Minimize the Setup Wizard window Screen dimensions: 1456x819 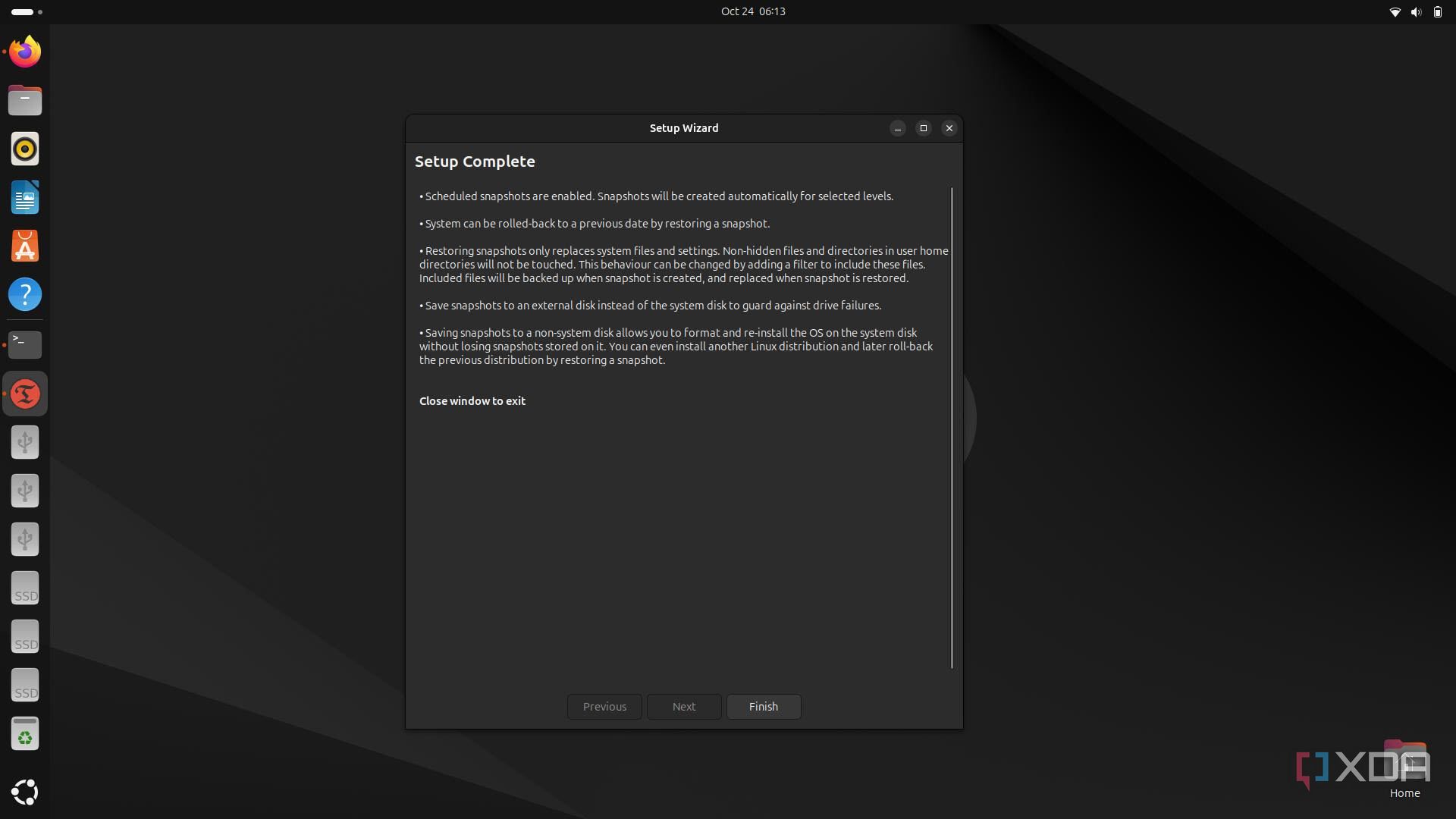point(898,128)
